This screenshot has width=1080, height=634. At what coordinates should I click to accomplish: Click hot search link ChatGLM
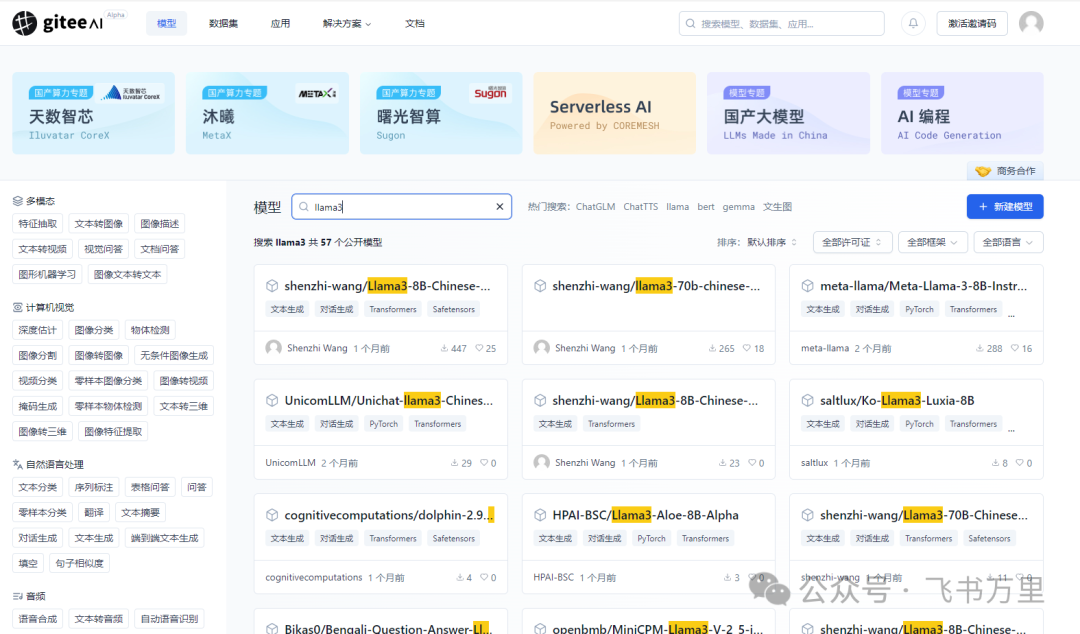pyautogui.click(x=595, y=207)
